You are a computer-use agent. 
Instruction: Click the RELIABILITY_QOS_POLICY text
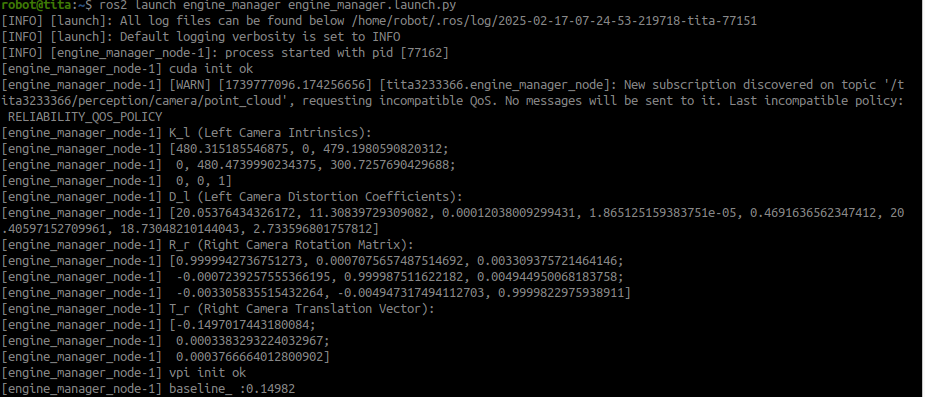(x=84, y=117)
